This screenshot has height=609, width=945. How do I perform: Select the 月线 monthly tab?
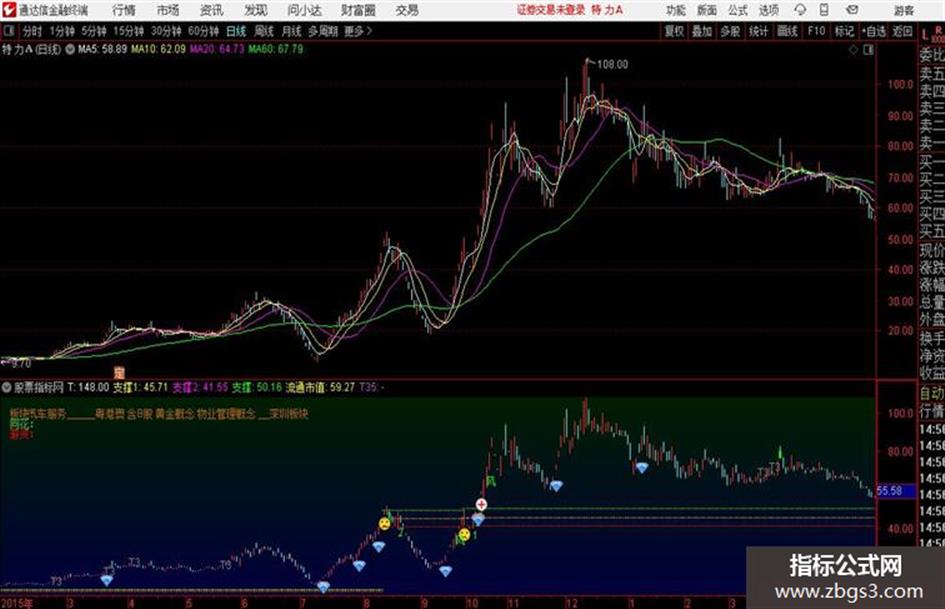coord(292,31)
